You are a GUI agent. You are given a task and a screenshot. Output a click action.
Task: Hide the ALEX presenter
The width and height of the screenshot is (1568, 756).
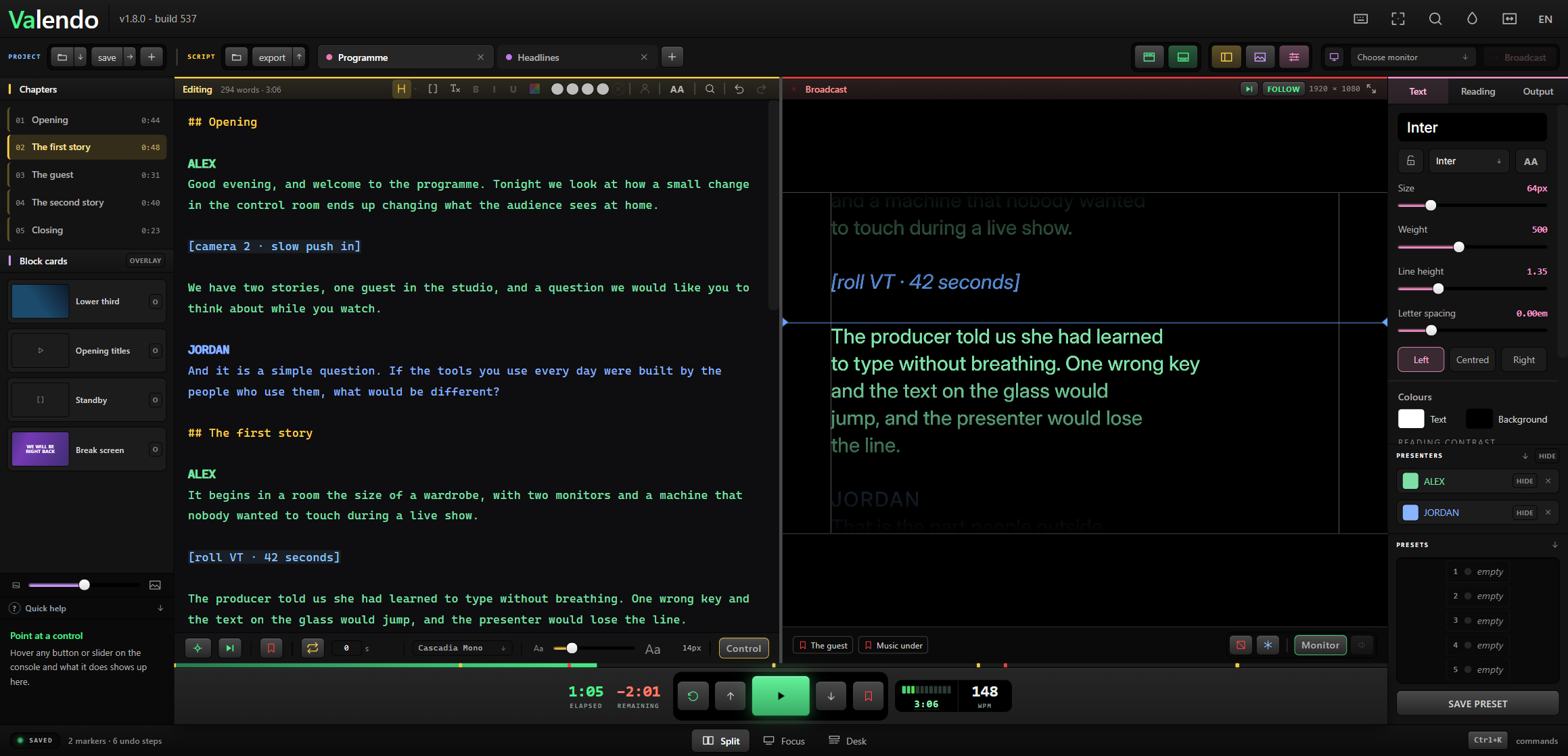click(x=1525, y=481)
